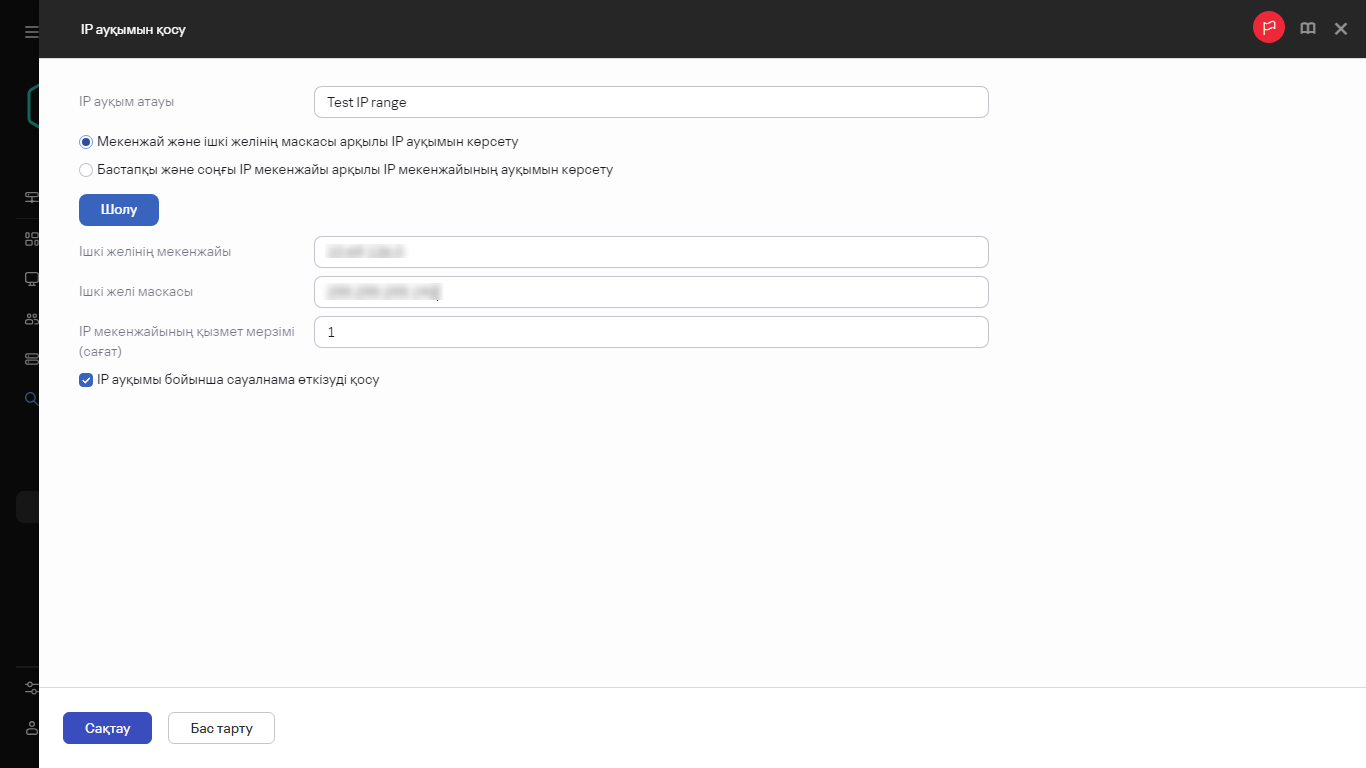Click the red feedback flag icon
Image resolution: width=1366 pixels, height=768 pixels.
(x=1269, y=28)
